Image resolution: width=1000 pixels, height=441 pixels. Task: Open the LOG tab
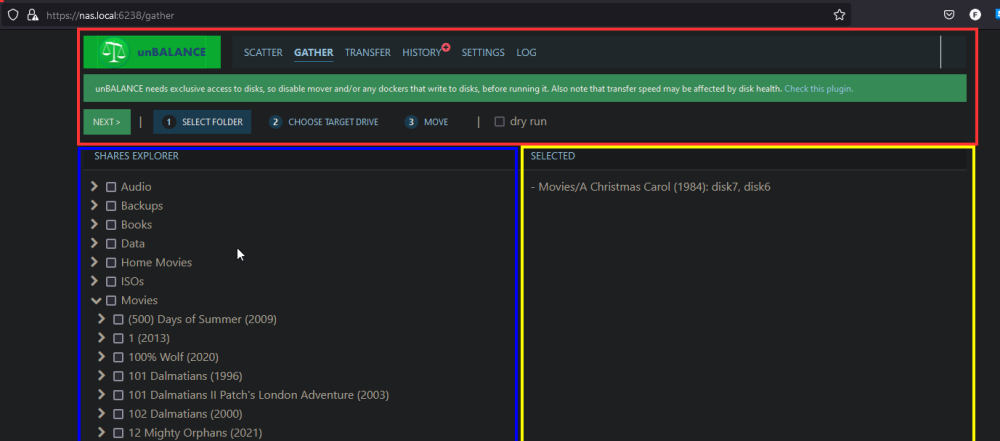[526, 52]
